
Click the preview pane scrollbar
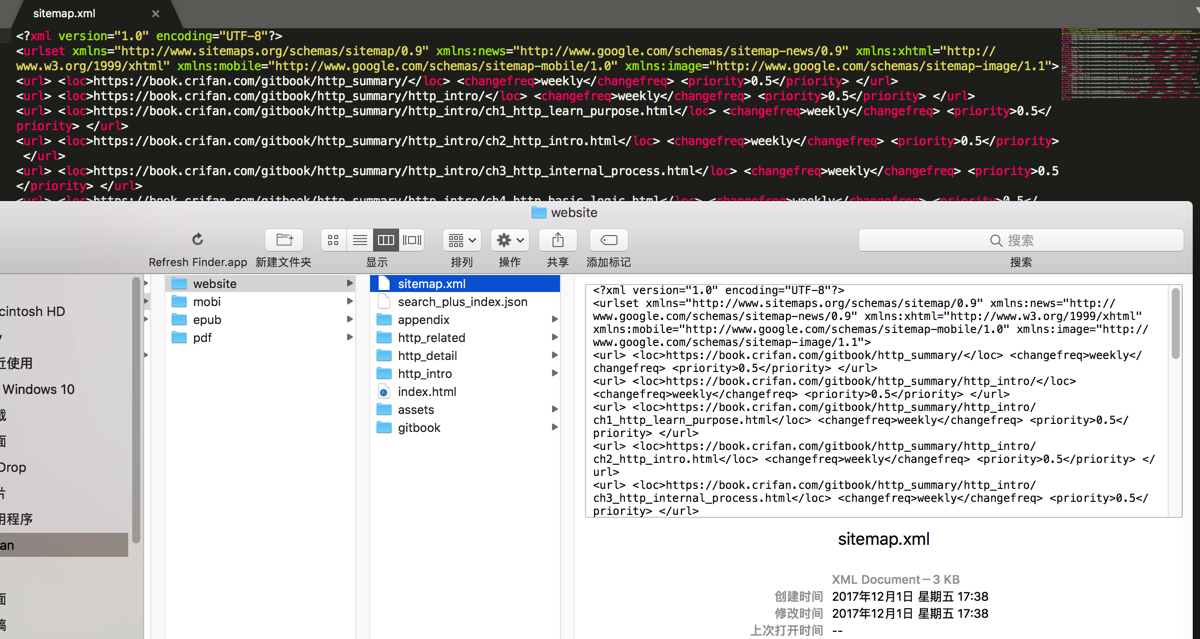click(1175, 325)
